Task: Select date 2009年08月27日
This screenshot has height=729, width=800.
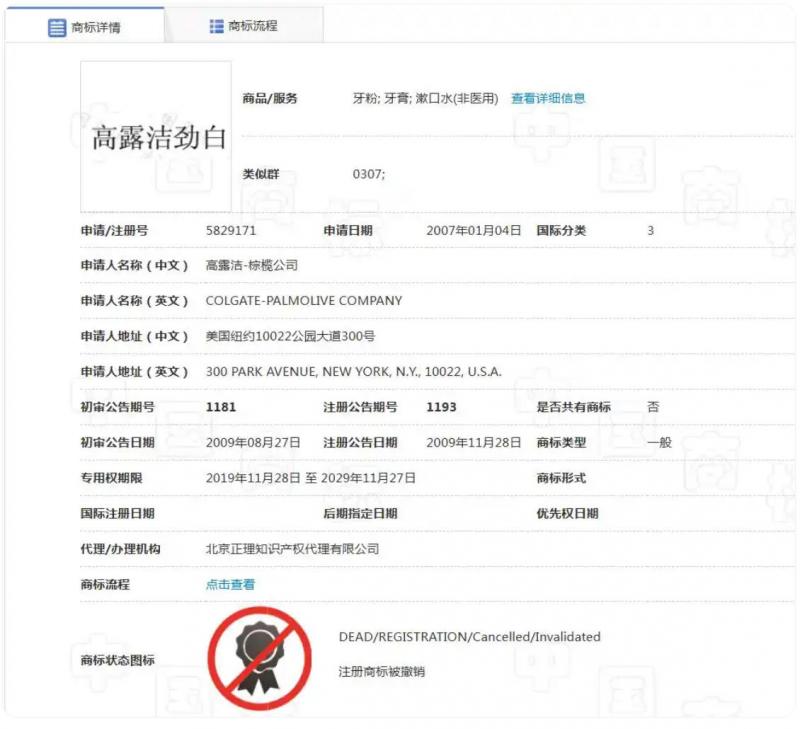Action: [253, 442]
